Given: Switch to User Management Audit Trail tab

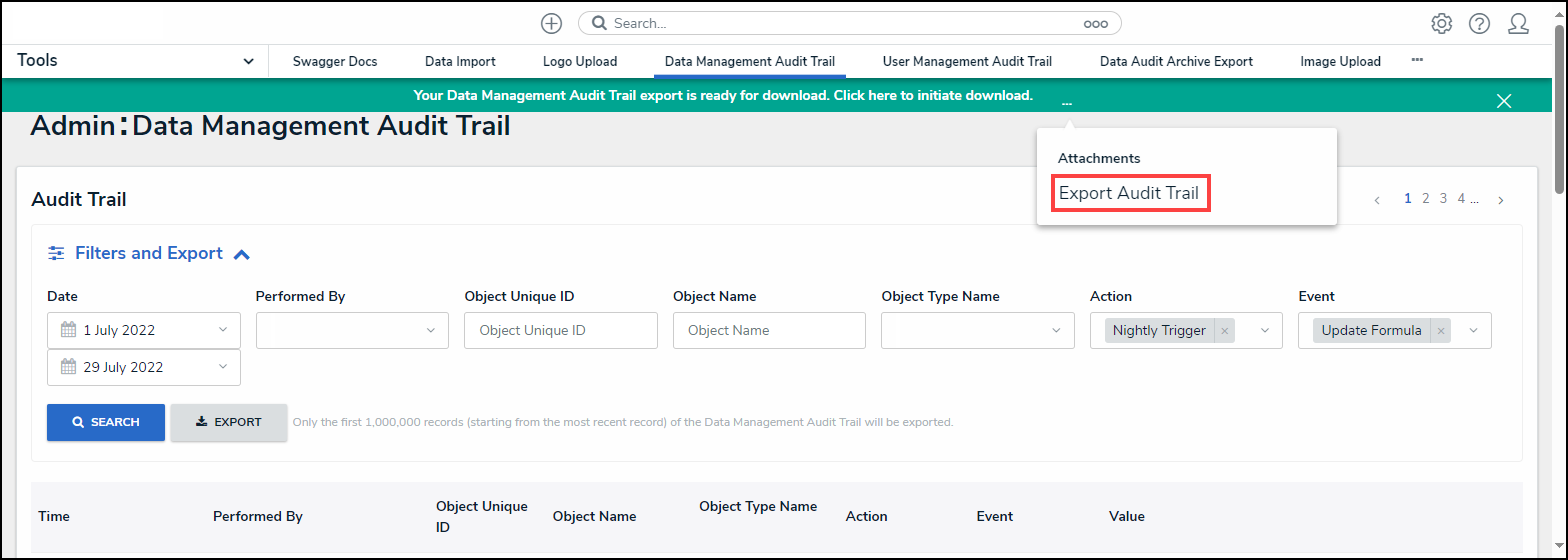Looking at the screenshot, I should [966, 61].
